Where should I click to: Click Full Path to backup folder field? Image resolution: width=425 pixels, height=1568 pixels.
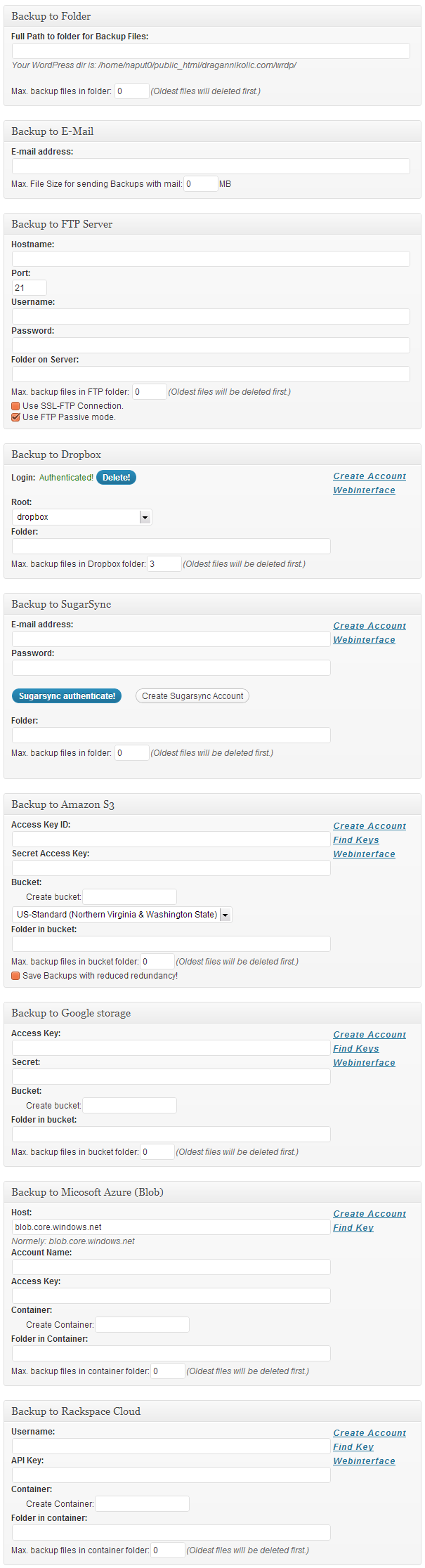[x=211, y=51]
